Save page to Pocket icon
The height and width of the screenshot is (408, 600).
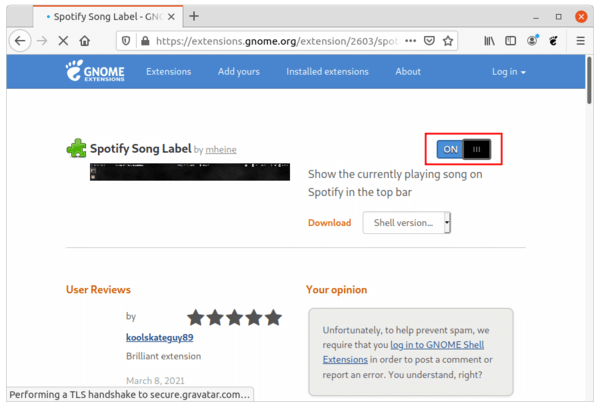pos(429,41)
